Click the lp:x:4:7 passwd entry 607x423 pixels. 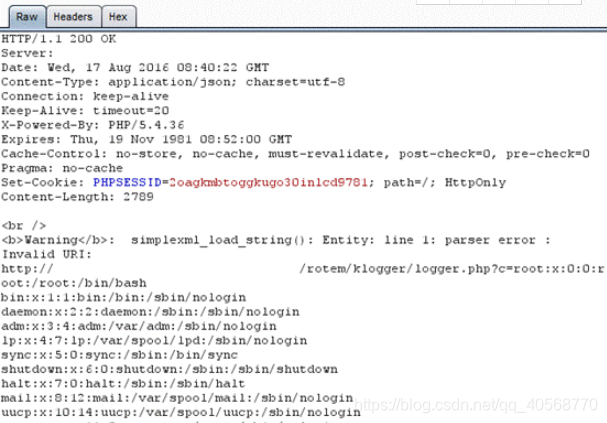coord(154,340)
